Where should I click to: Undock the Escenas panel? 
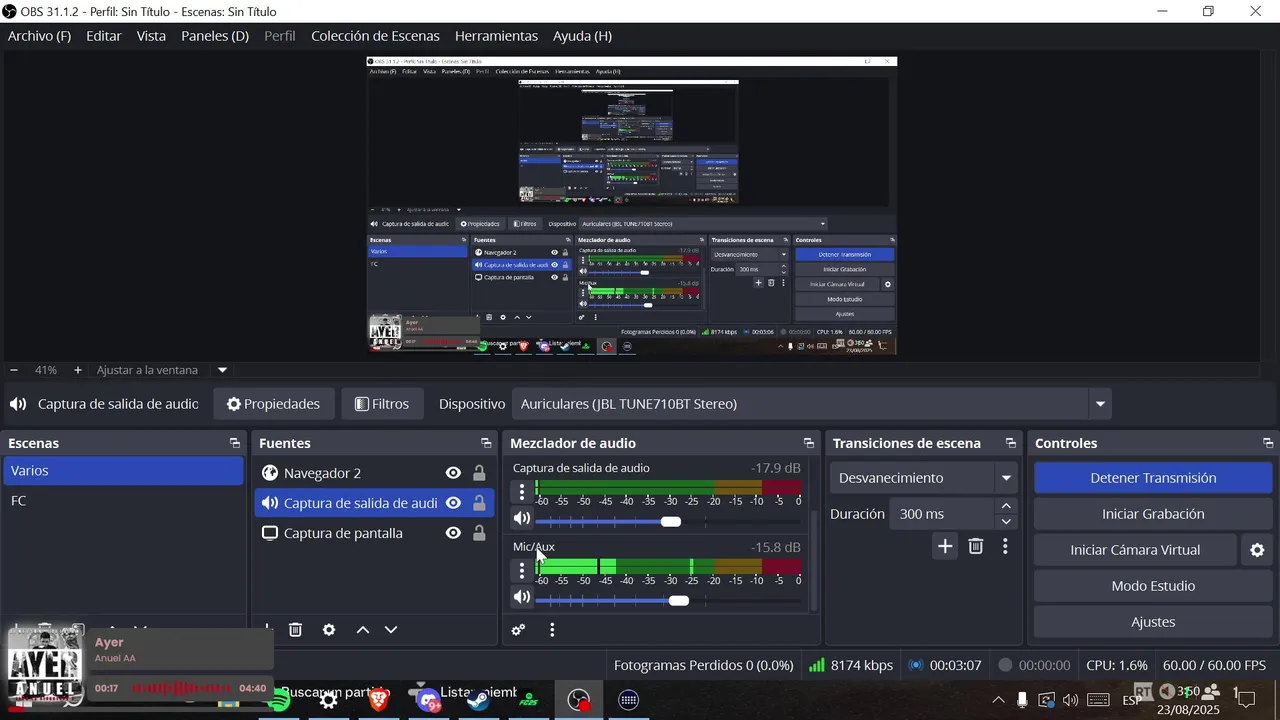coord(235,443)
